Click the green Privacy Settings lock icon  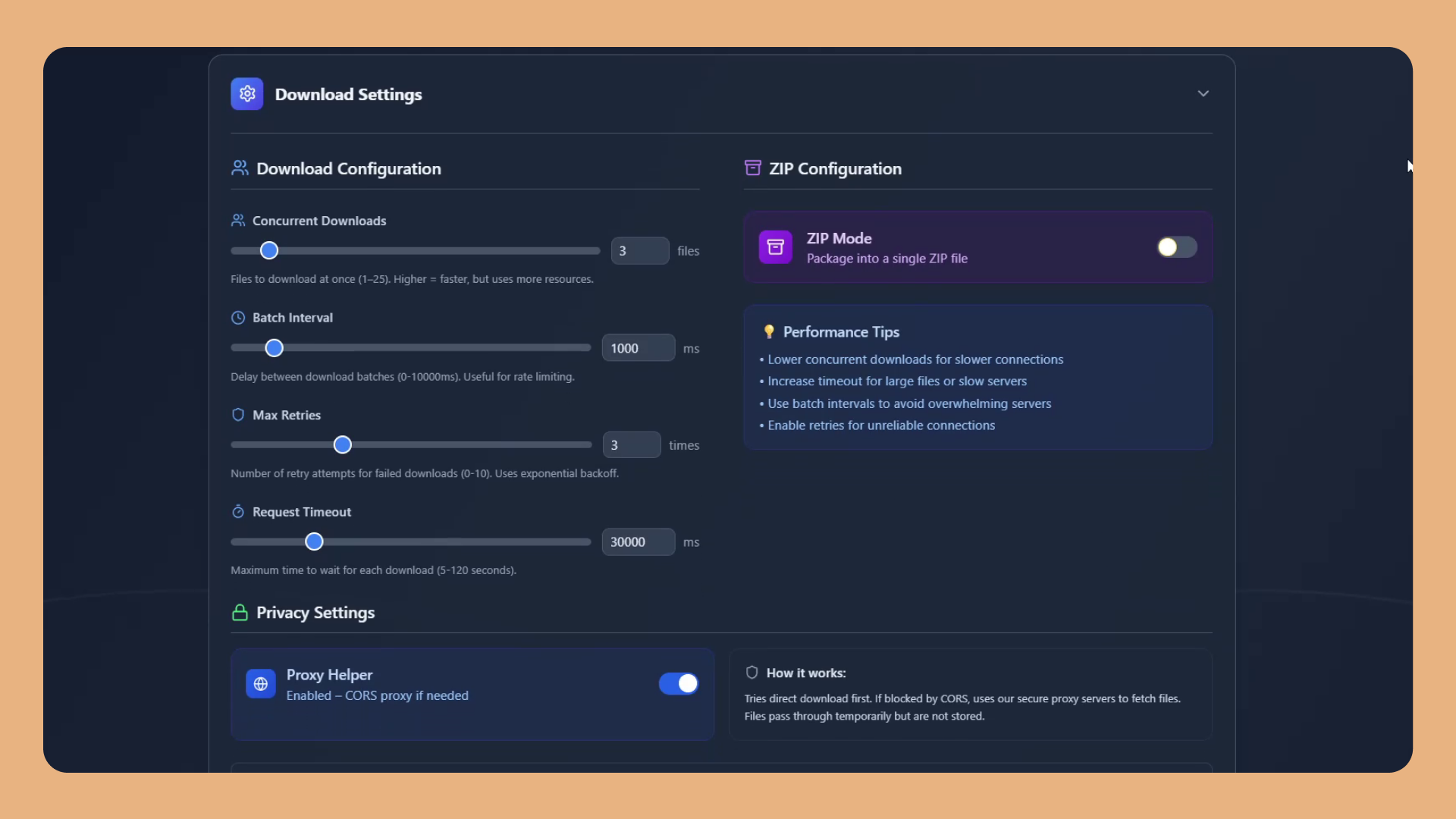point(240,613)
